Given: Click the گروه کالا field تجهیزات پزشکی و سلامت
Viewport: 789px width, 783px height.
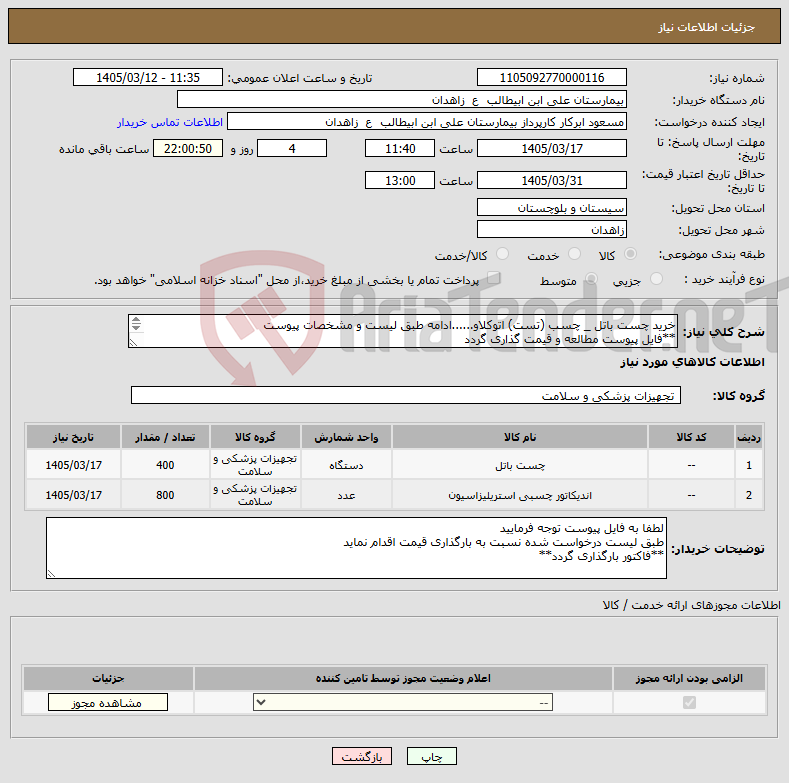Looking at the screenshot, I should click(x=406, y=396).
